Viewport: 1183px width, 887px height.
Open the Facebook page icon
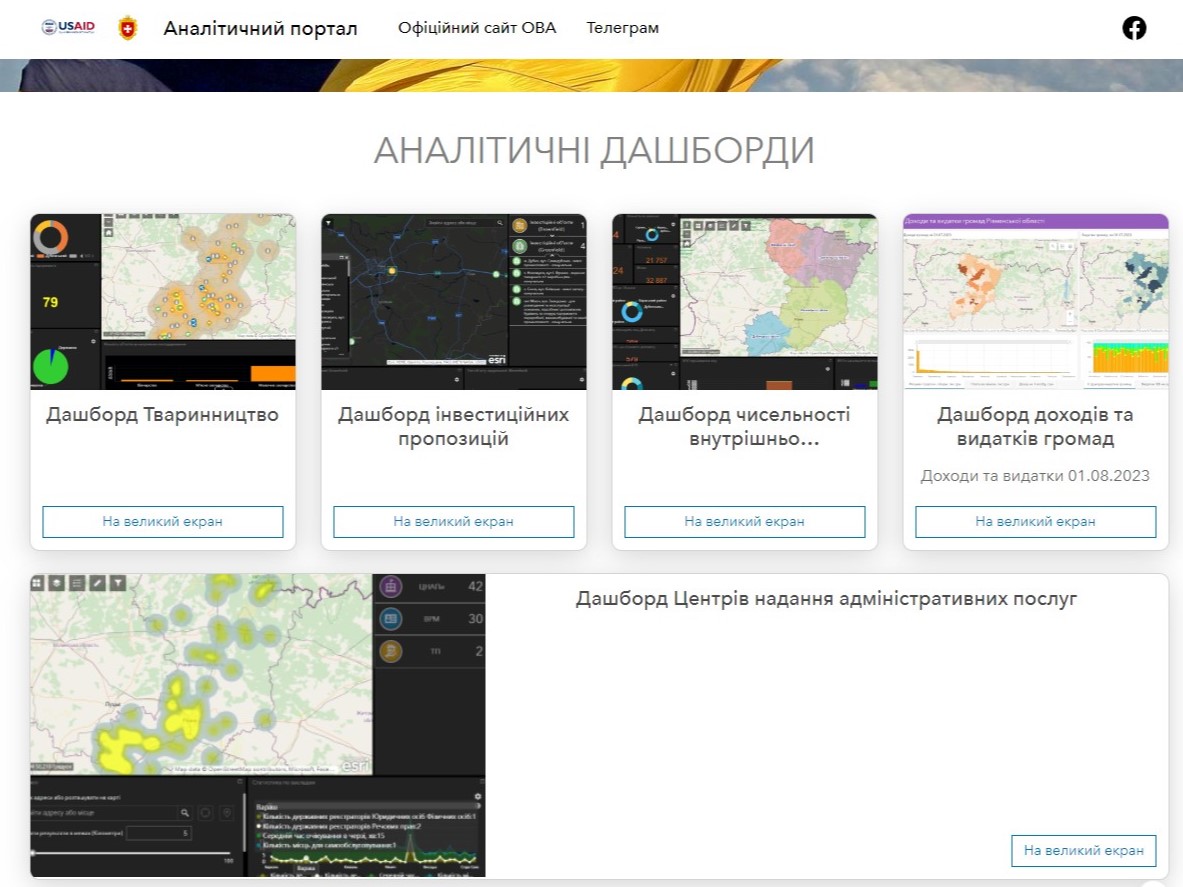point(1134,28)
